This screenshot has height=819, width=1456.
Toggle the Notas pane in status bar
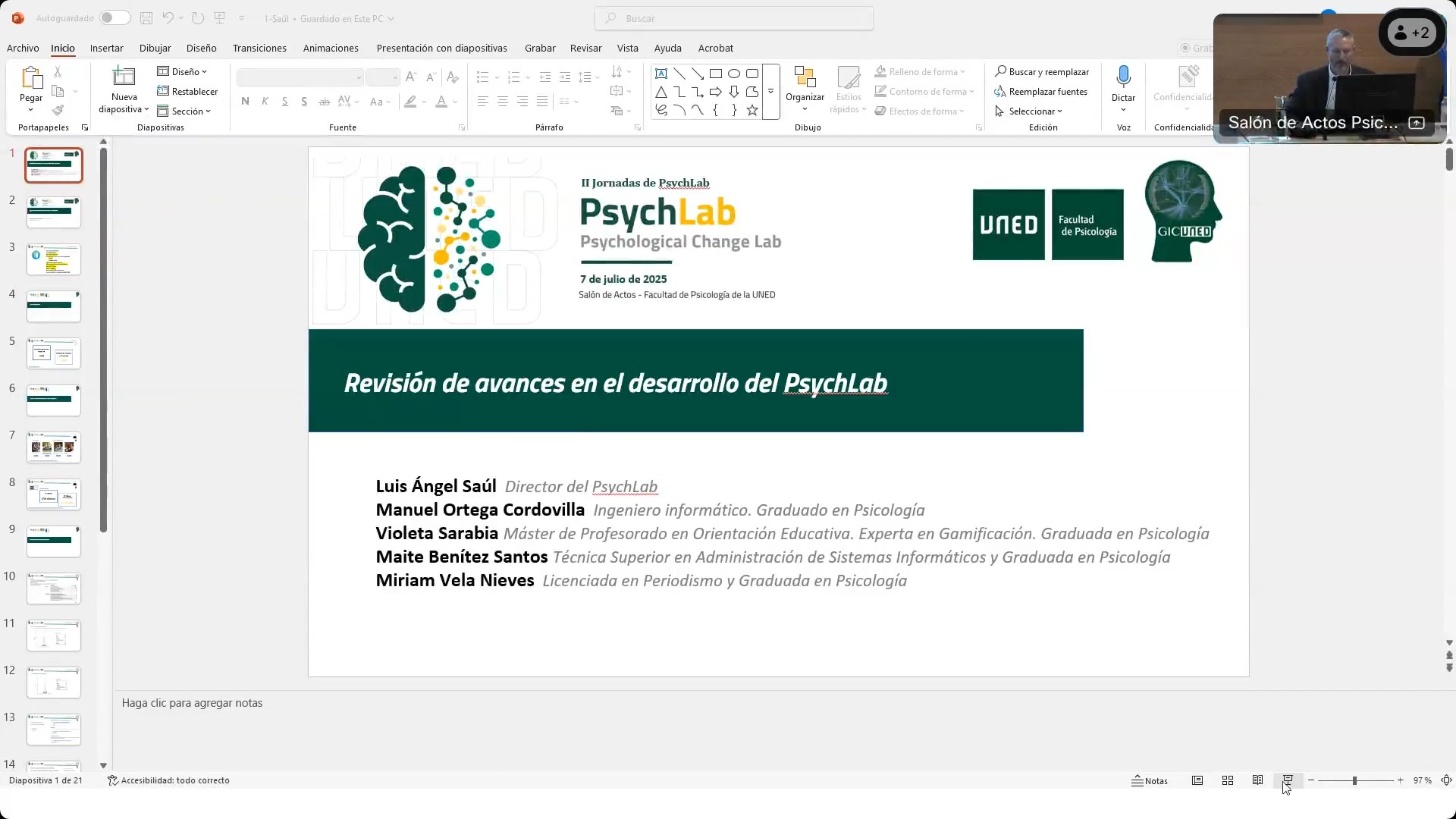[x=1150, y=780]
